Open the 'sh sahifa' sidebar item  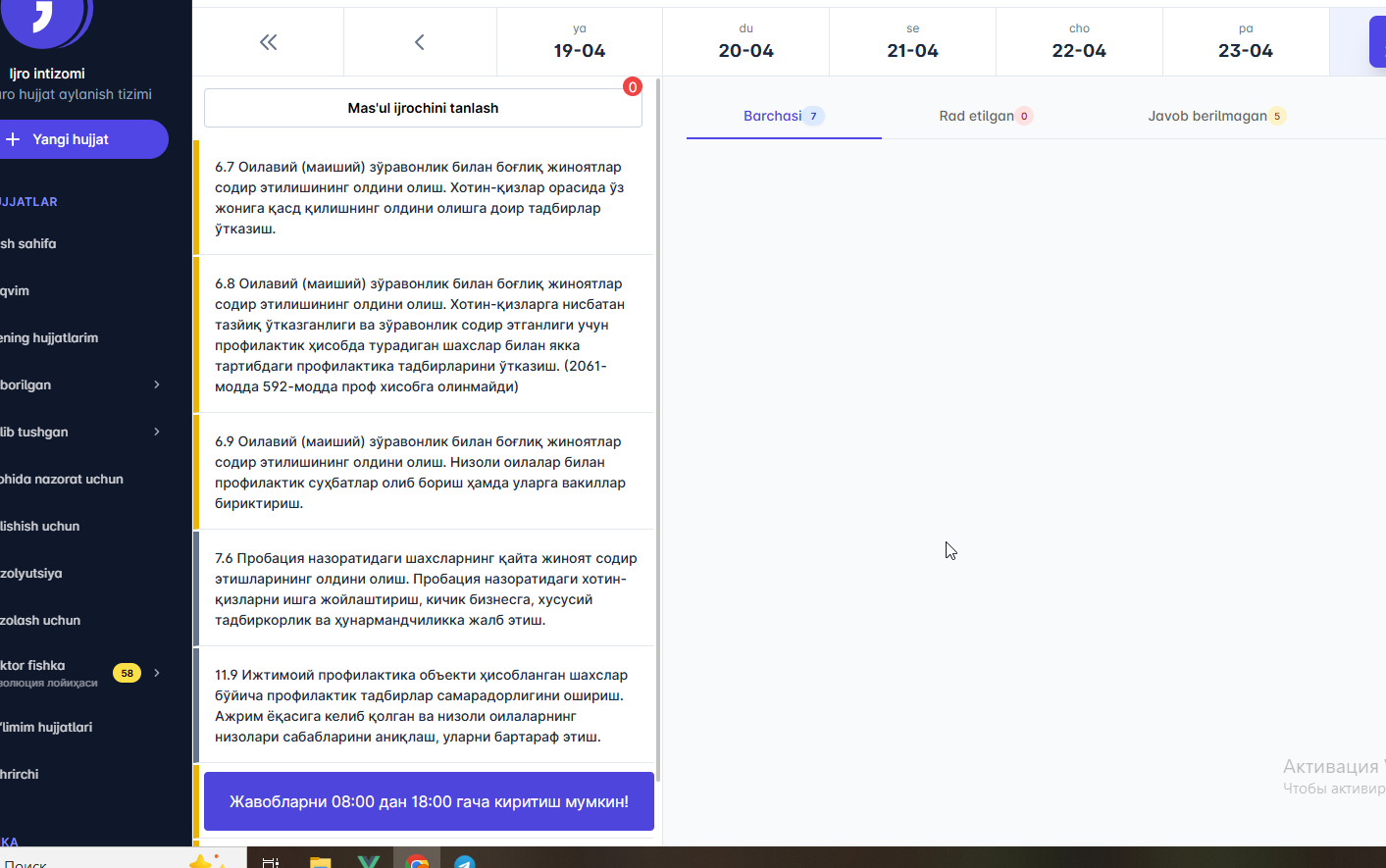pos(29,243)
